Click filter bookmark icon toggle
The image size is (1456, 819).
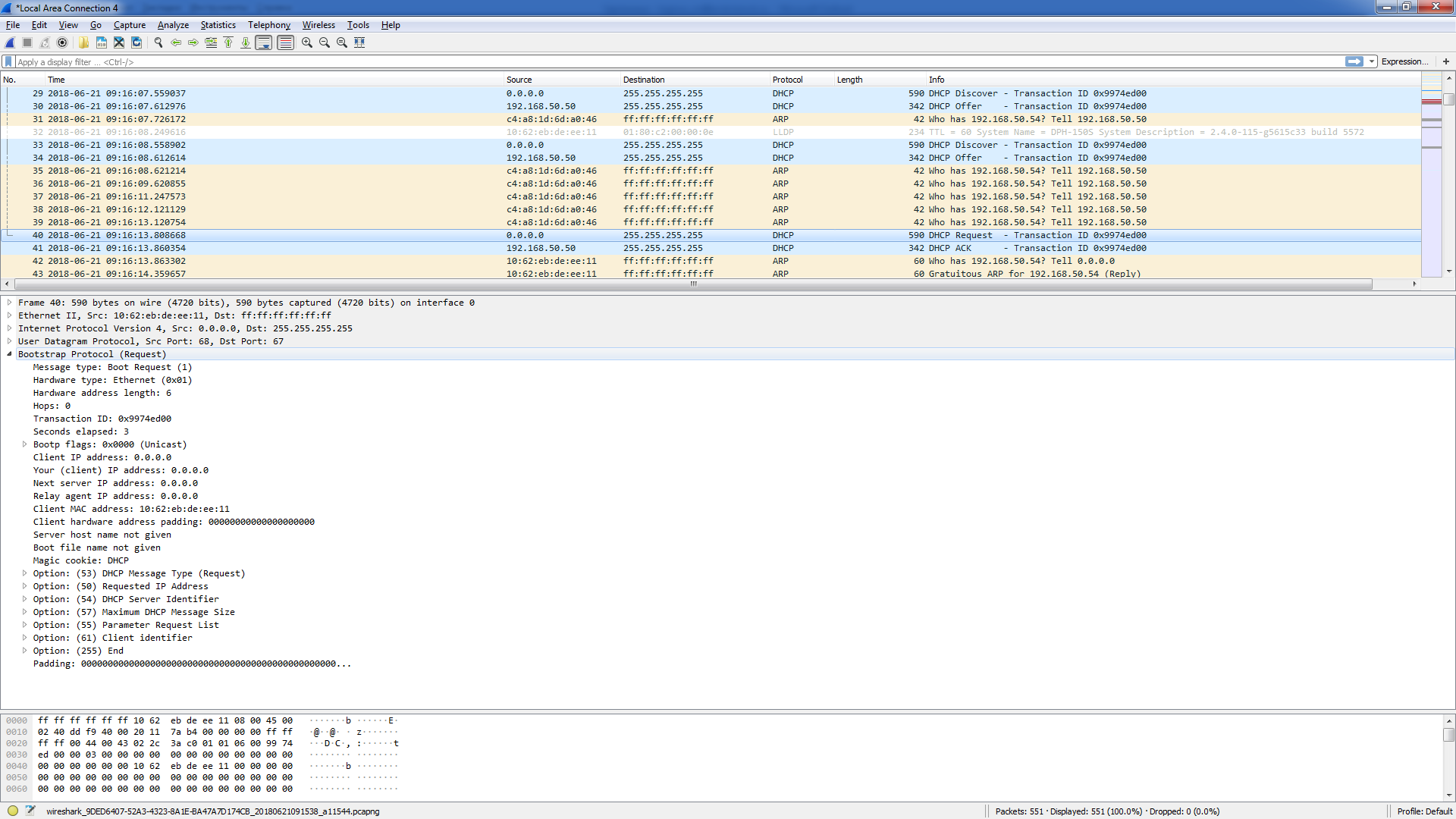tap(8, 61)
